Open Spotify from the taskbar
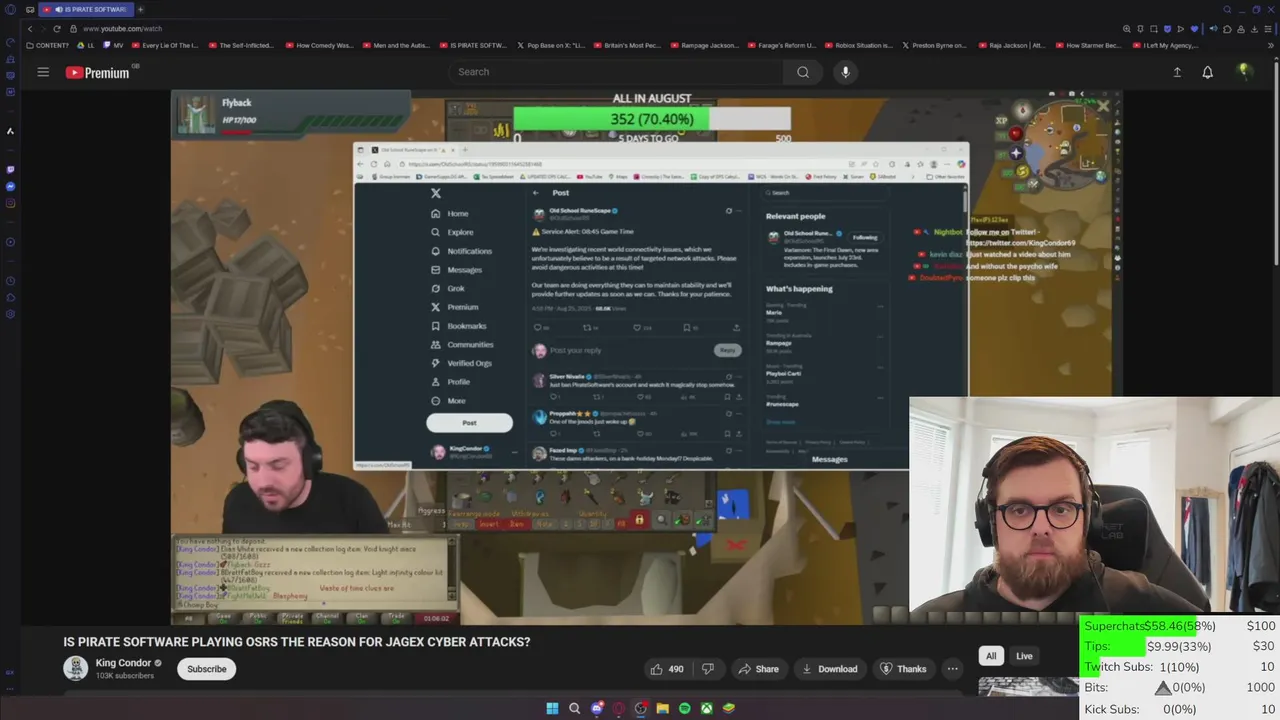Viewport: 1280px width, 720px height. (684, 708)
